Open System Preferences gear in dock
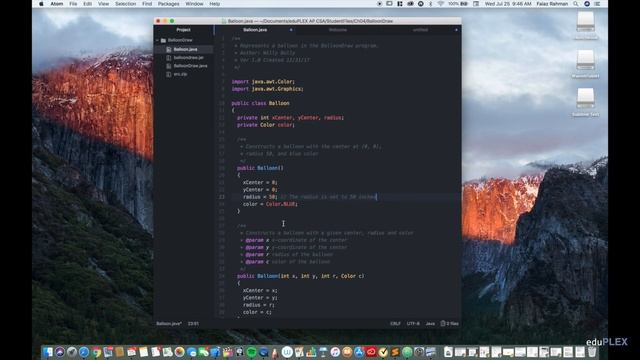This screenshot has height=360, width=640. pos(419,352)
